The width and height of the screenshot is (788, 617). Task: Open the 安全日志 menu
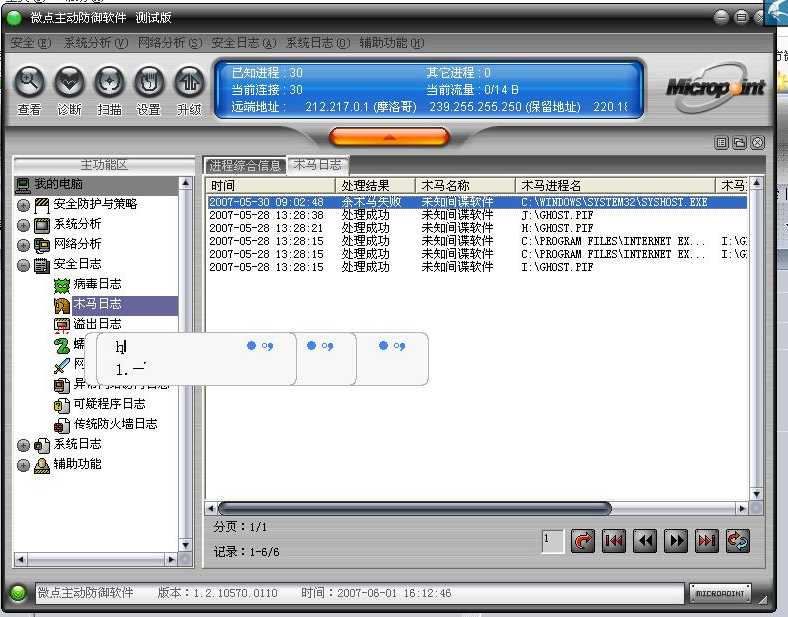coord(244,43)
